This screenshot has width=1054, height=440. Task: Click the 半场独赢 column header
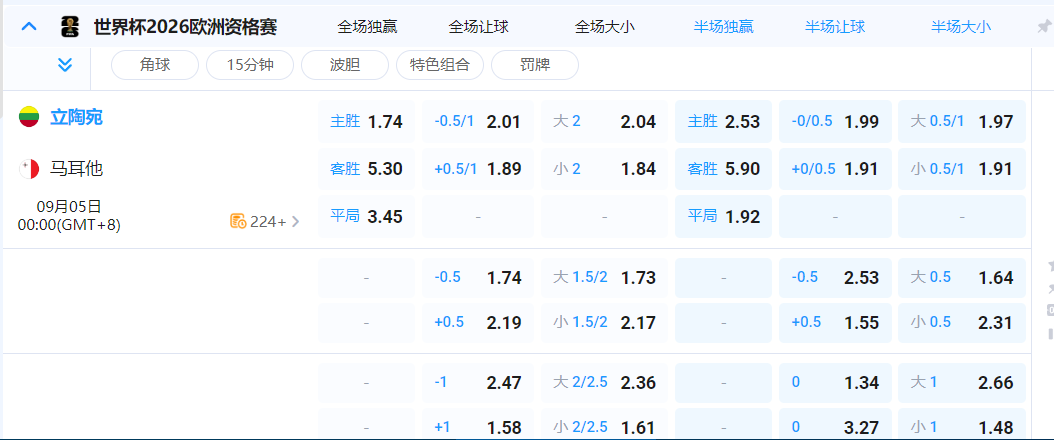(x=724, y=27)
